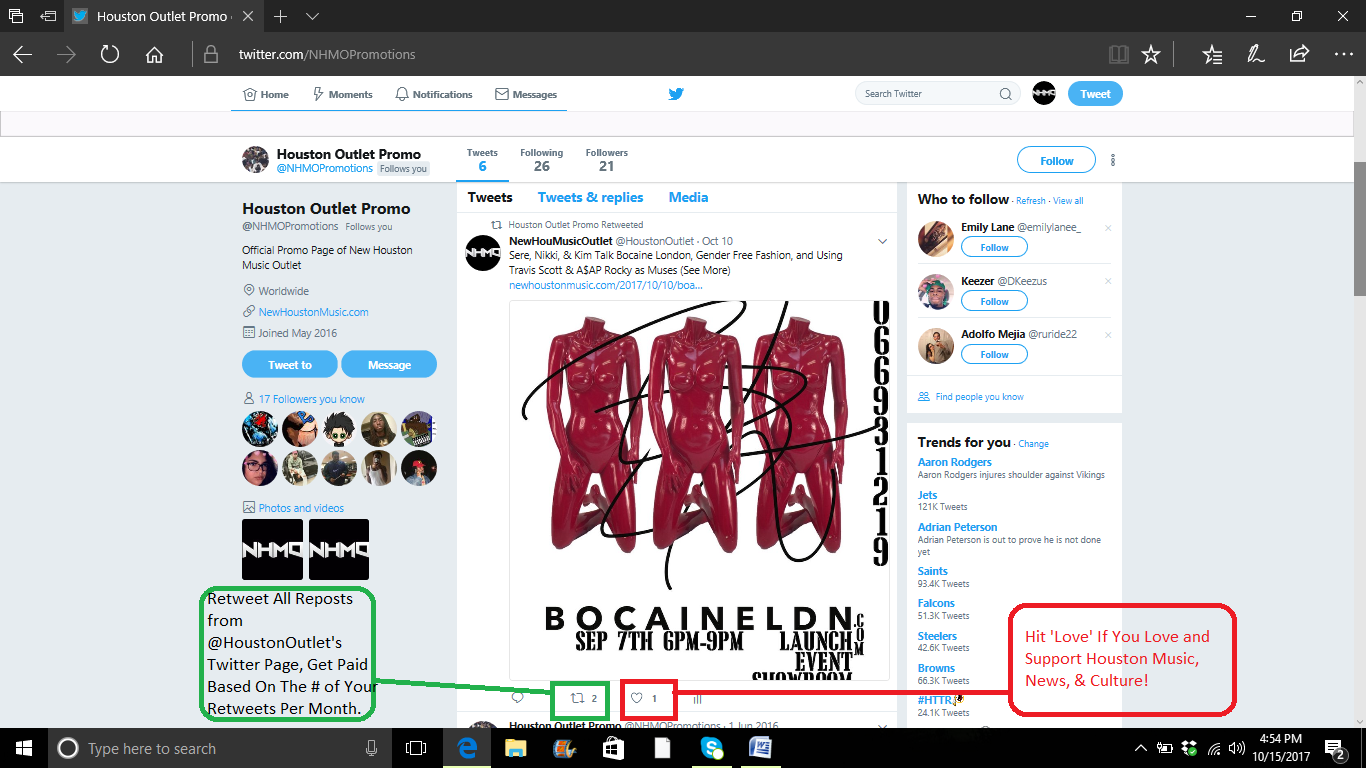This screenshot has height=768, width=1366.
Task: Follow Adolfo Mejia
Action: (994, 354)
